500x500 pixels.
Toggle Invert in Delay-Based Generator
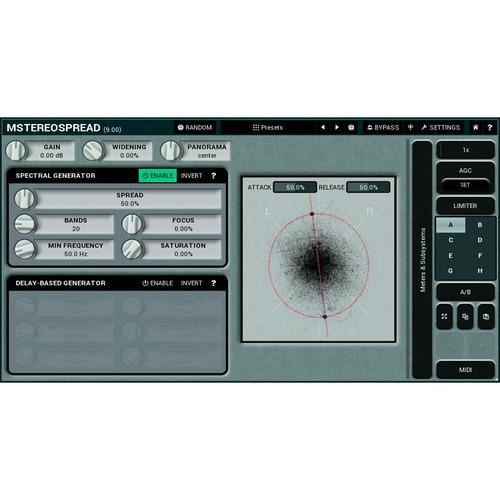pos(191,283)
